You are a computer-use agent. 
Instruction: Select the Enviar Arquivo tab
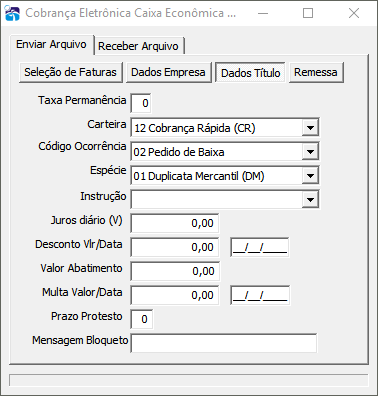coord(51,44)
